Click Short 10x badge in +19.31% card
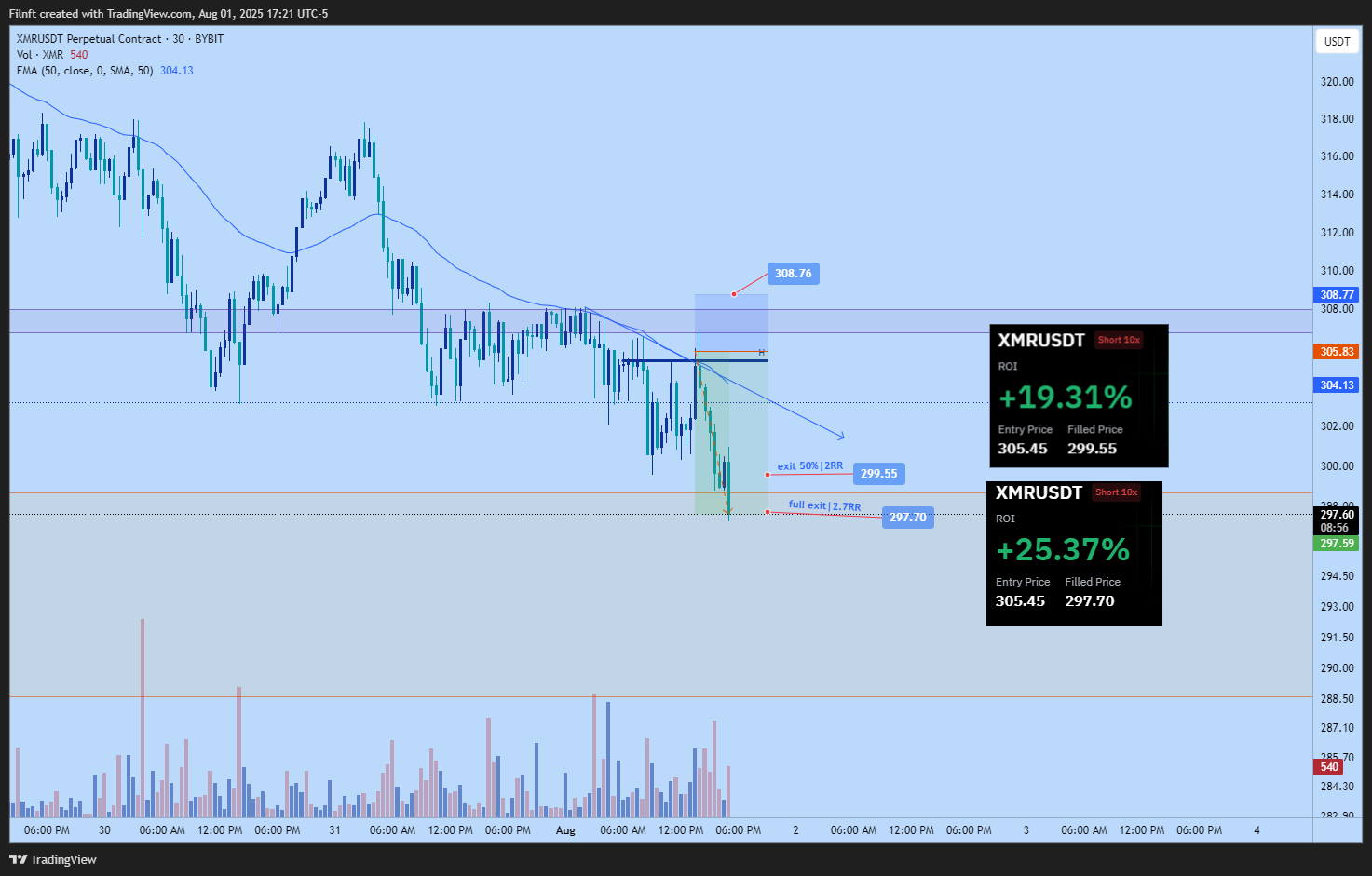 [1119, 340]
